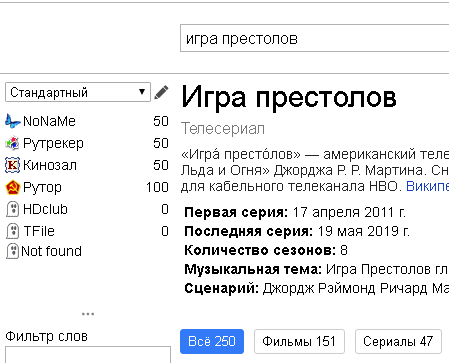
Task: Click the Музыкальная тема line
Action: 316,269
